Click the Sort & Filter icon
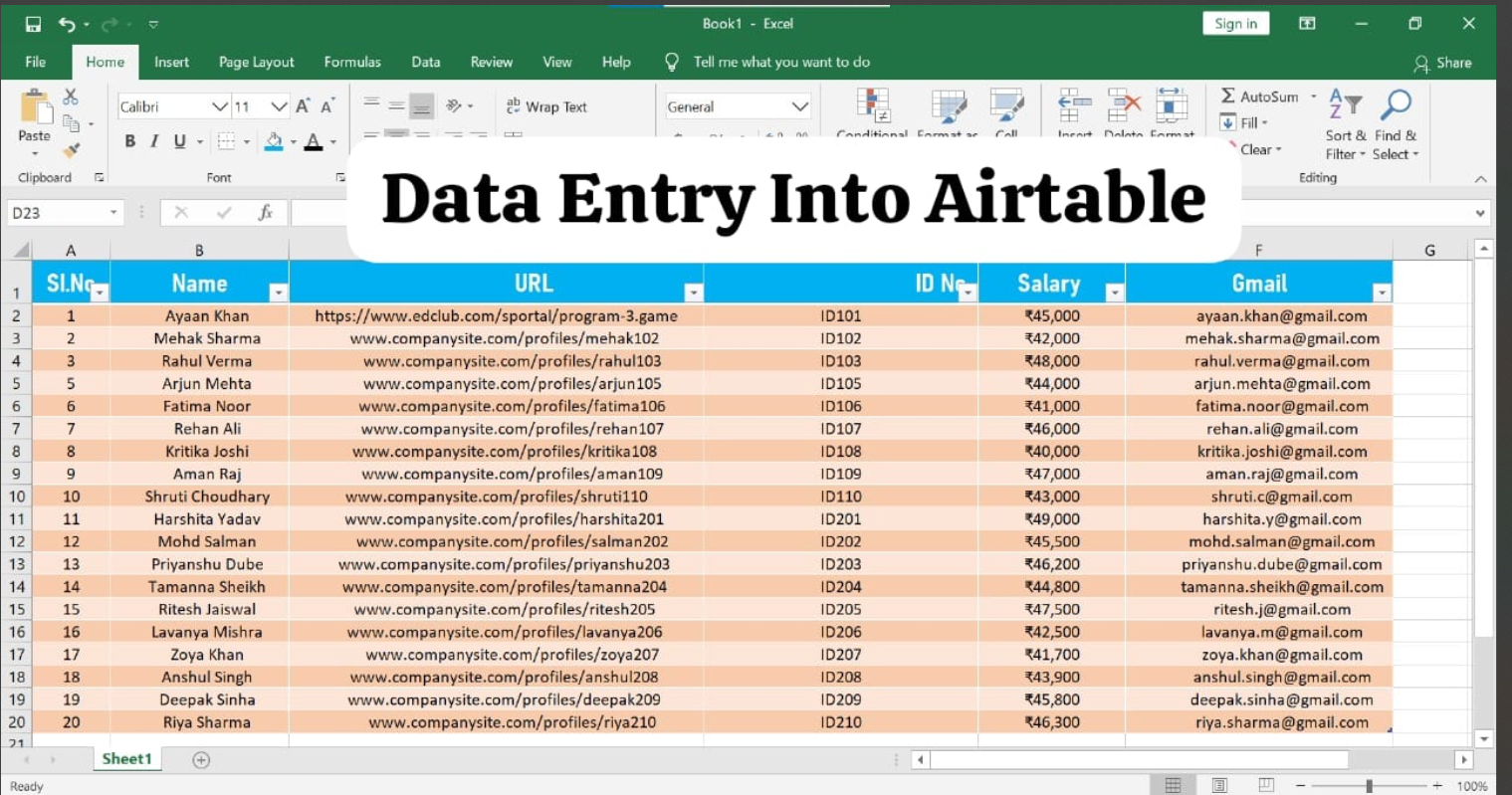 [x=1345, y=103]
